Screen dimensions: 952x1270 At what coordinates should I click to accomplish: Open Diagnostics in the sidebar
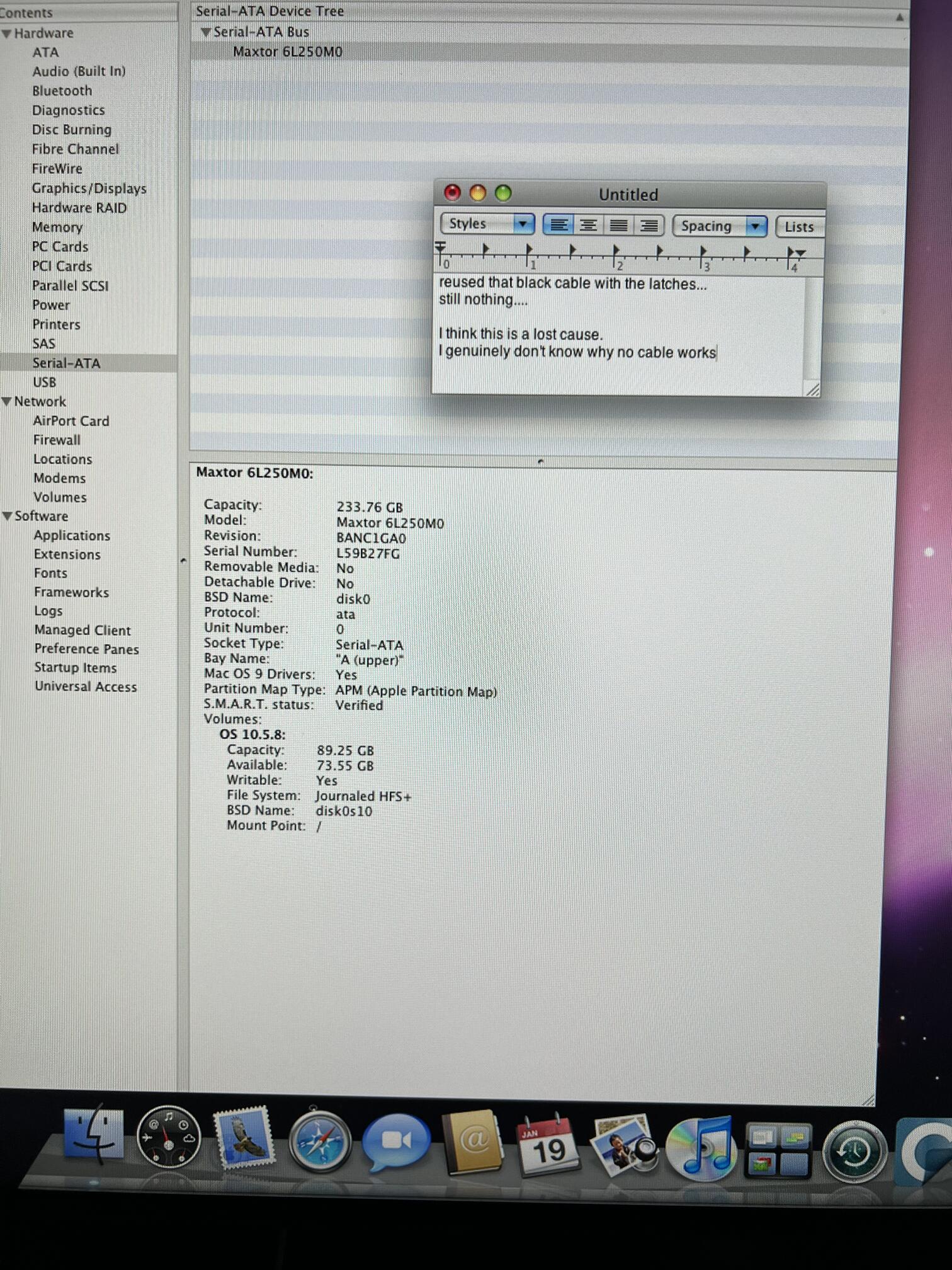(69, 110)
